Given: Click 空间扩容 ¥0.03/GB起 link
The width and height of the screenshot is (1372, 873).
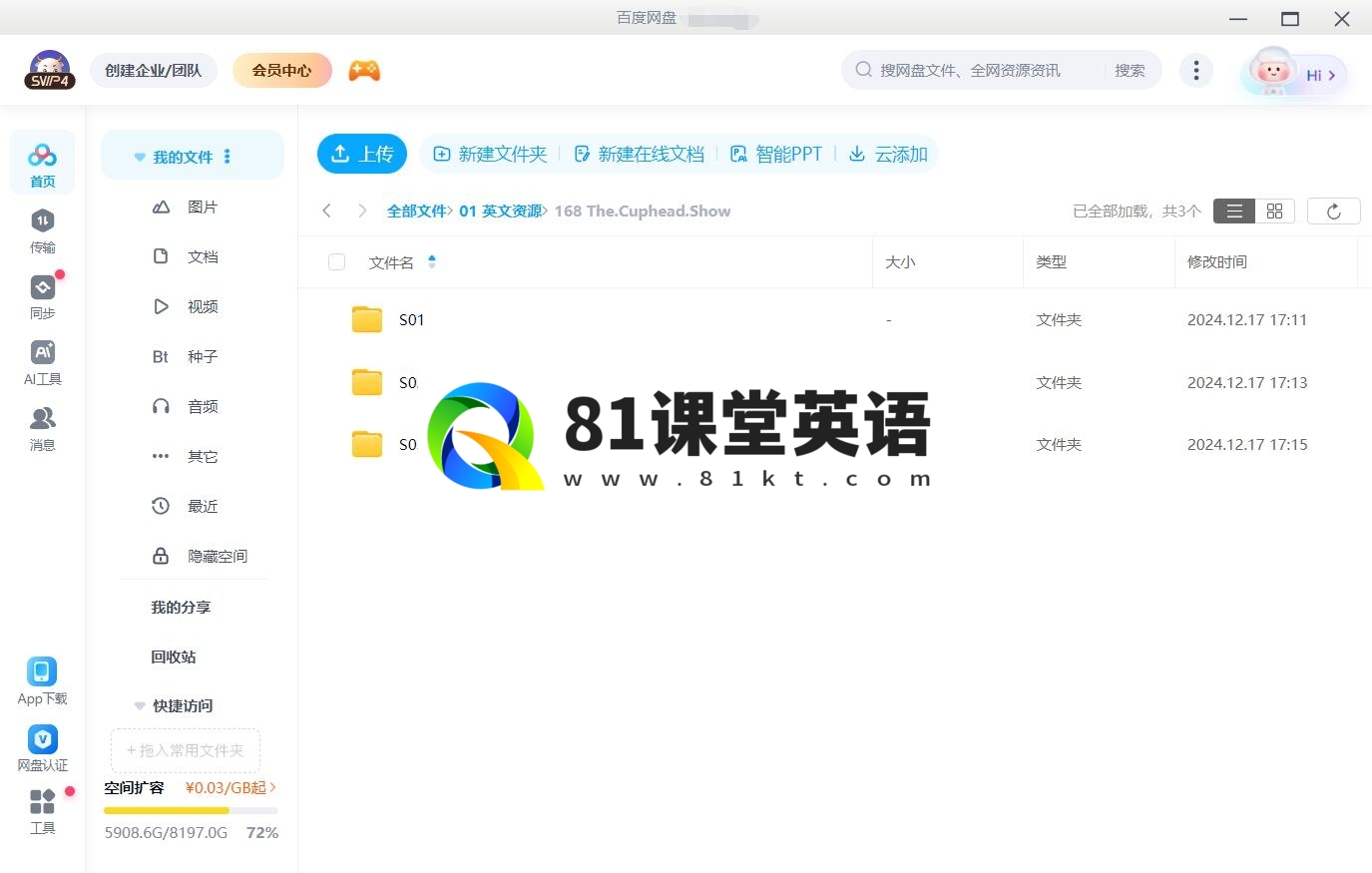Looking at the screenshot, I should 191,788.
